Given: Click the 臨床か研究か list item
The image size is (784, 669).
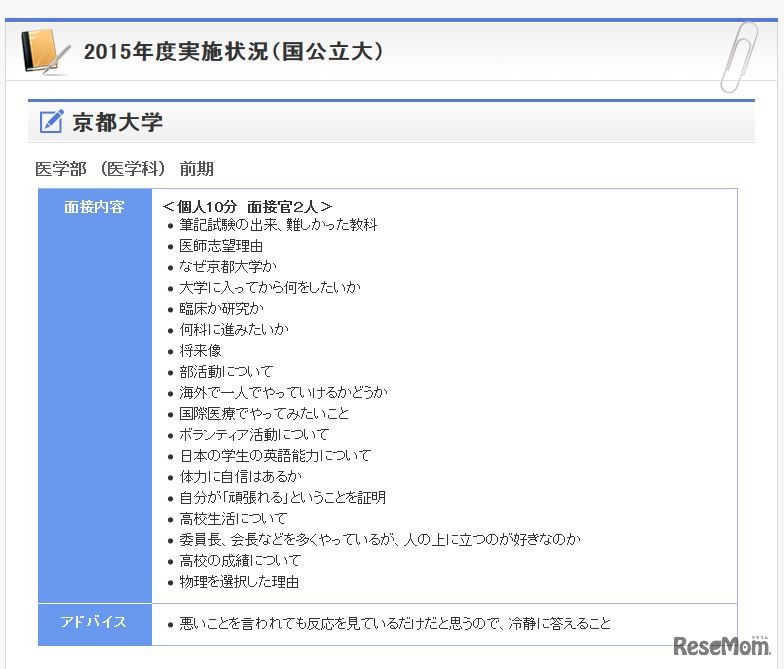Looking at the screenshot, I should [222, 309].
